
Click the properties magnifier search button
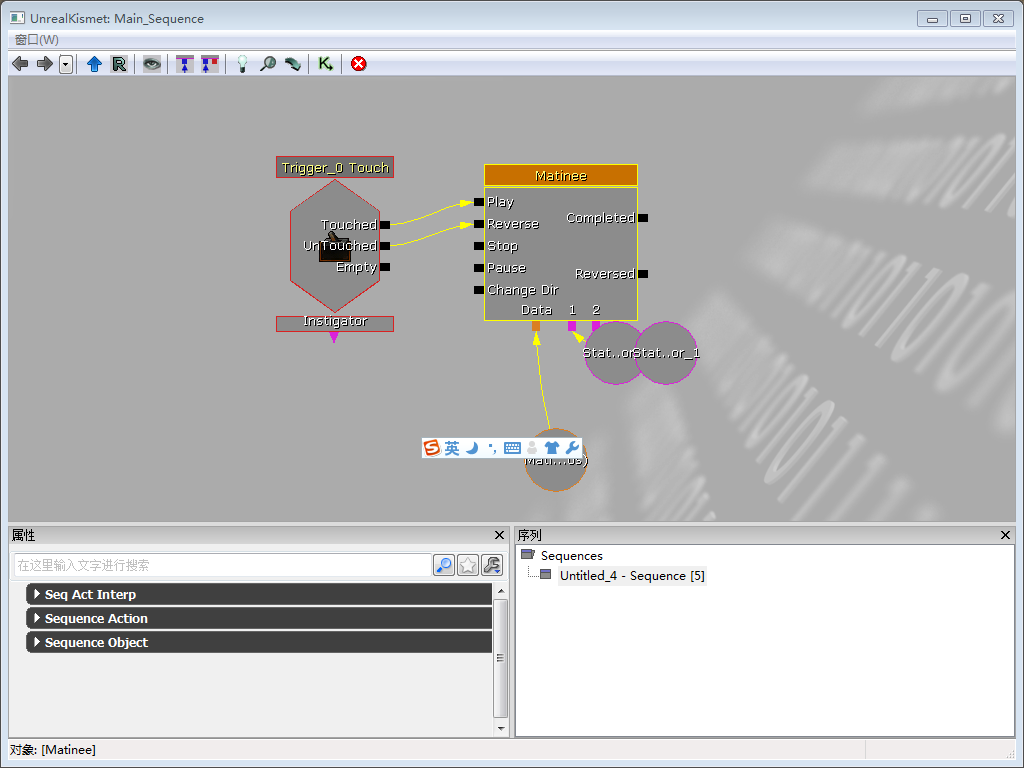pos(444,566)
